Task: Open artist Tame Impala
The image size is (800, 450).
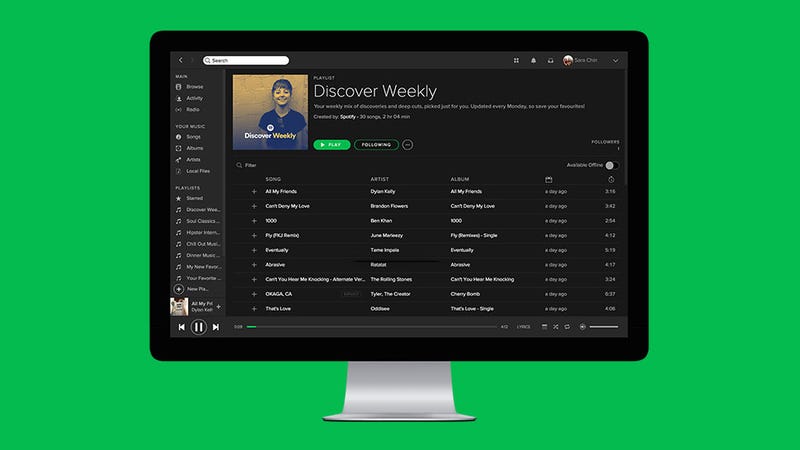Action: (x=385, y=251)
